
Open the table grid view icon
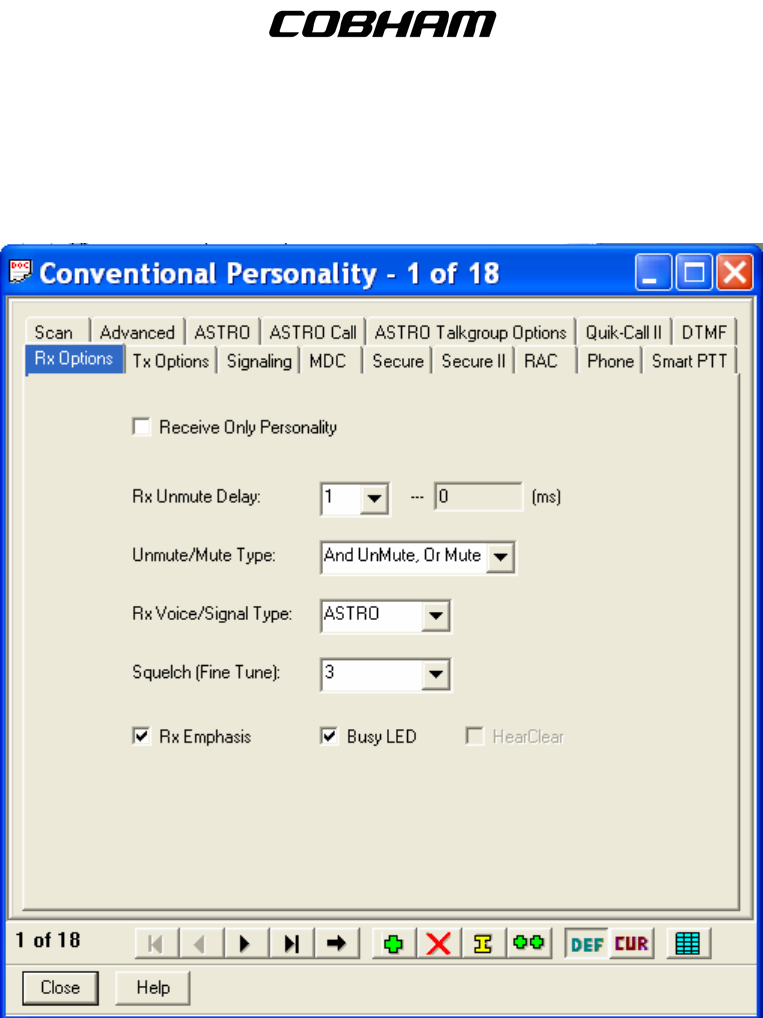click(x=689, y=943)
